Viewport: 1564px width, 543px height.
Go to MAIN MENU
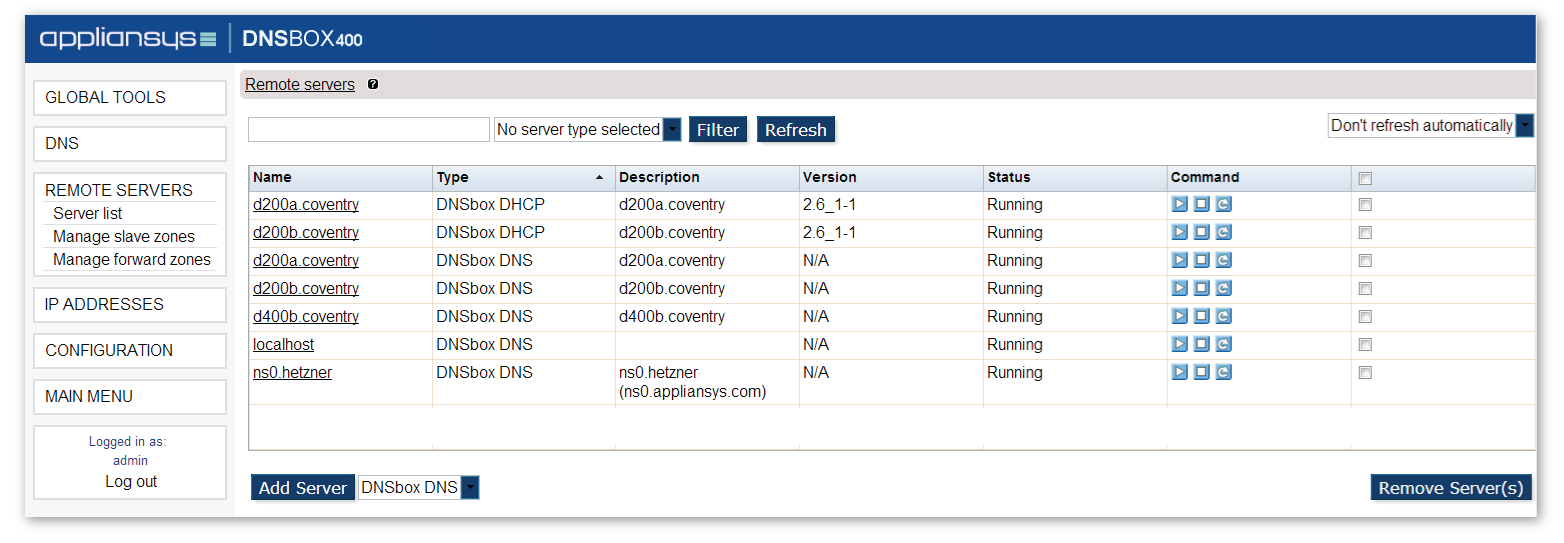(130, 397)
